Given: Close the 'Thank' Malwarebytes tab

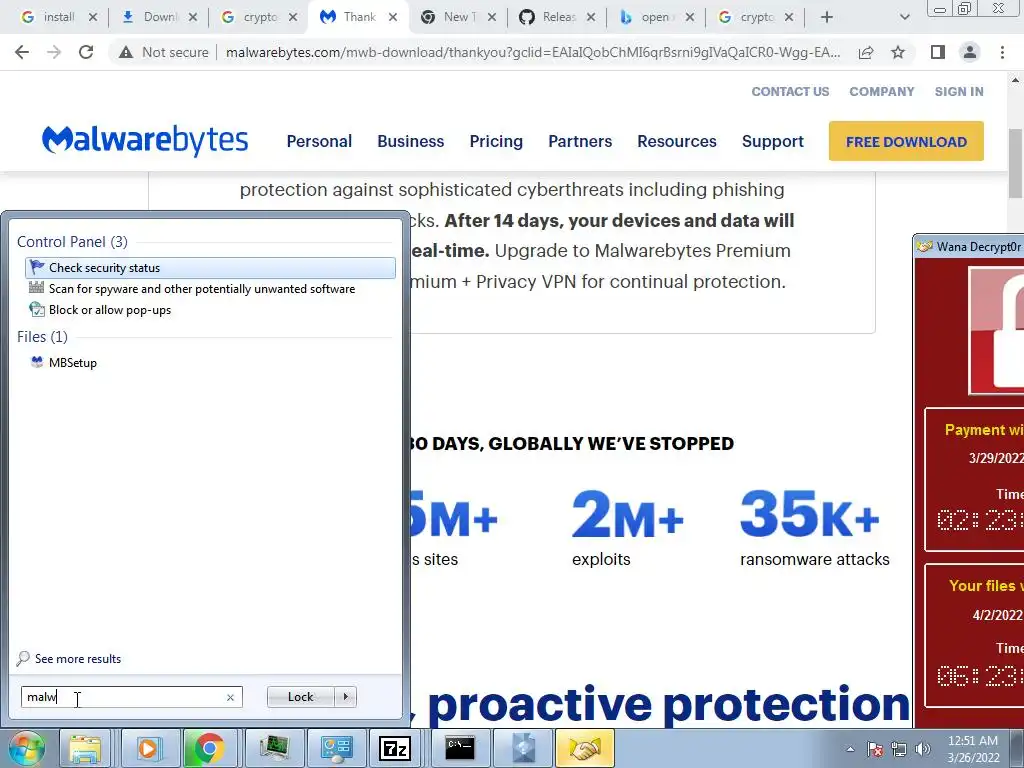Looking at the screenshot, I should 392,17.
